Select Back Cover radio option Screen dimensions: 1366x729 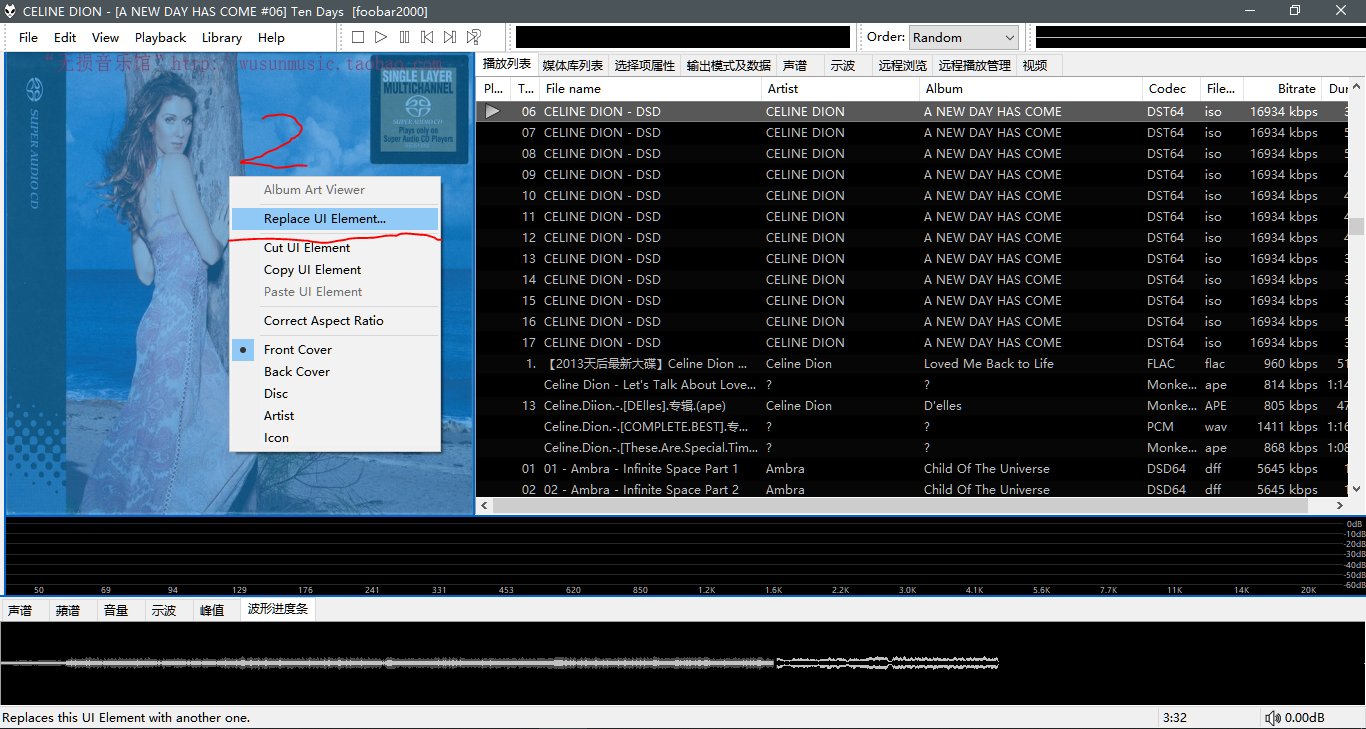pyautogui.click(x=296, y=372)
